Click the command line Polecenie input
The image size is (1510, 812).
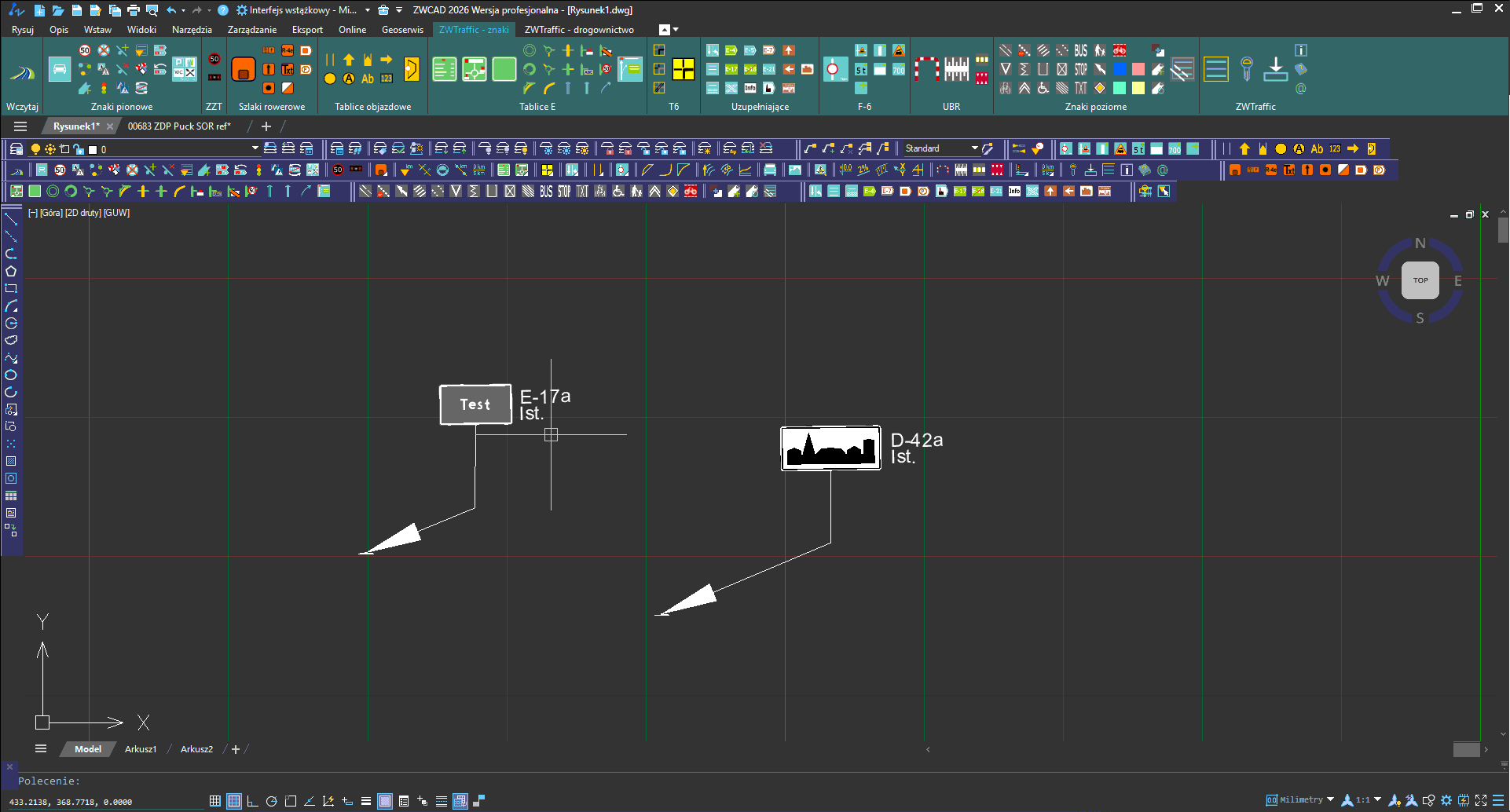tap(754, 781)
